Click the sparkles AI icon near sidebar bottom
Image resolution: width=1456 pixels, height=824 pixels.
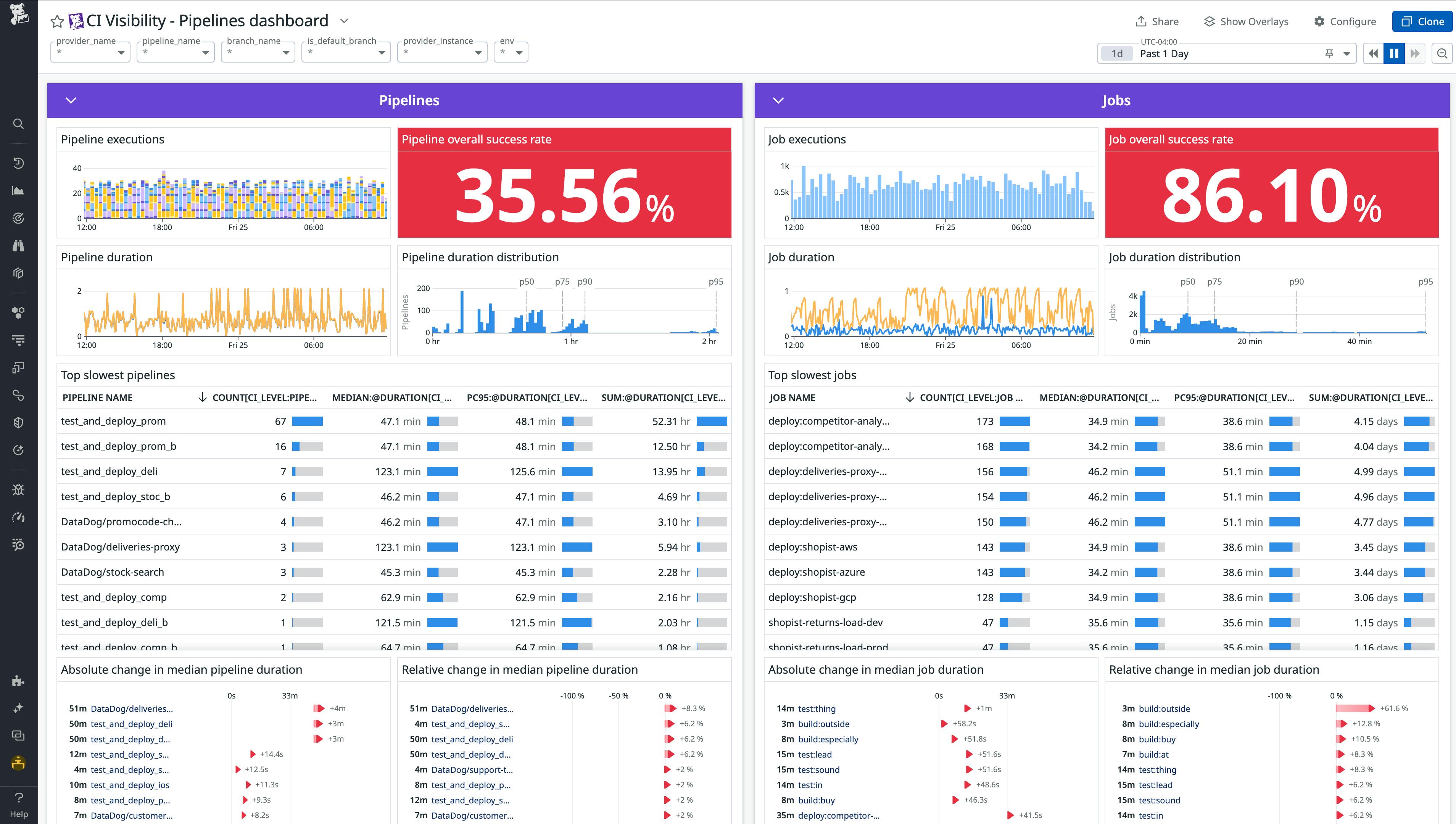pyautogui.click(x=19, y=708)
